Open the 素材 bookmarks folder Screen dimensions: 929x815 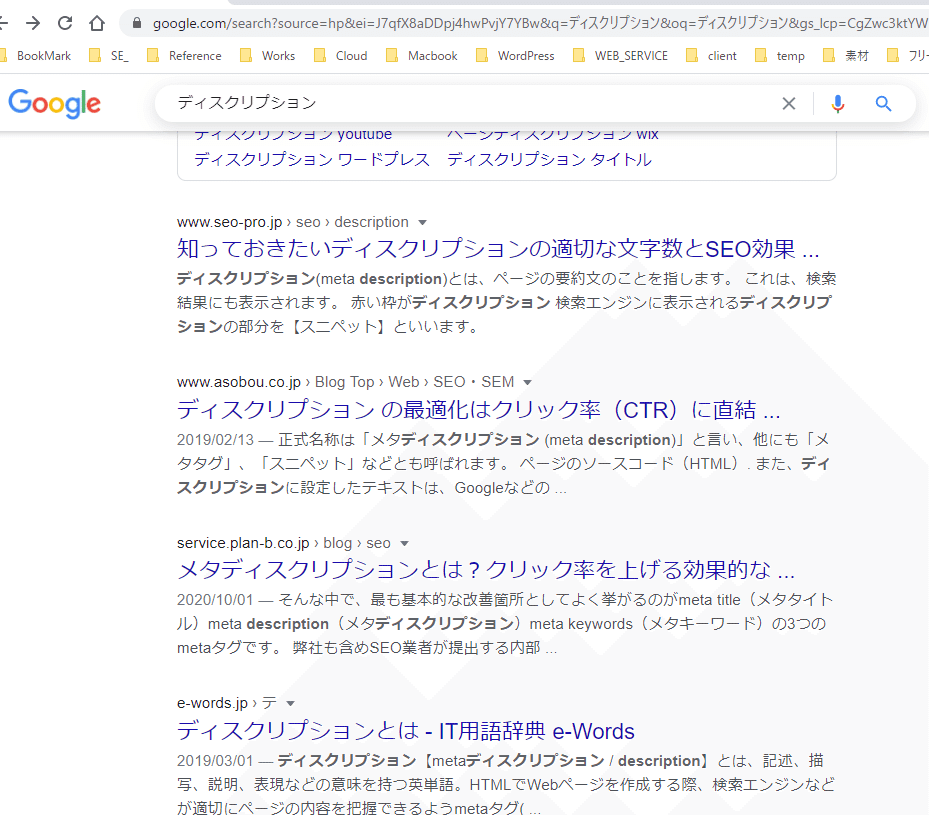tap(846, 56)
